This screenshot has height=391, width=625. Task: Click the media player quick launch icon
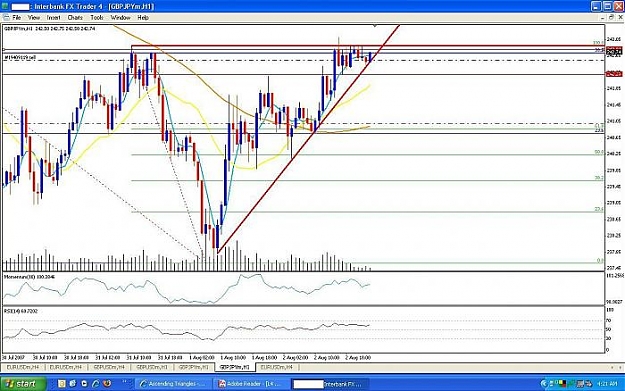point(84,384)
